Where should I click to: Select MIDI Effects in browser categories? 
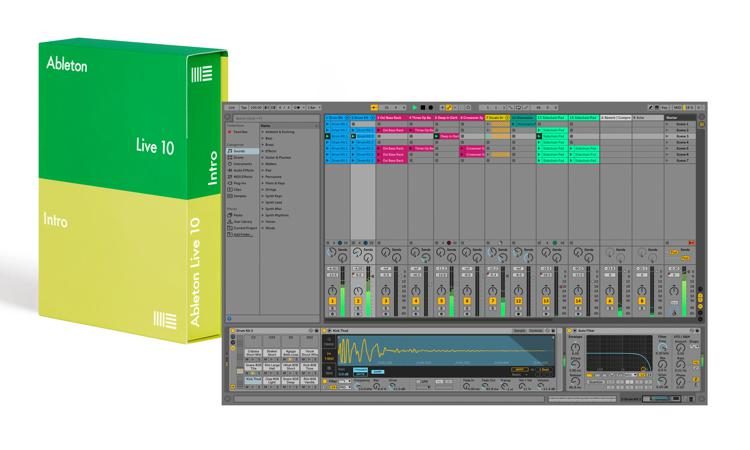tap(243, 176)
